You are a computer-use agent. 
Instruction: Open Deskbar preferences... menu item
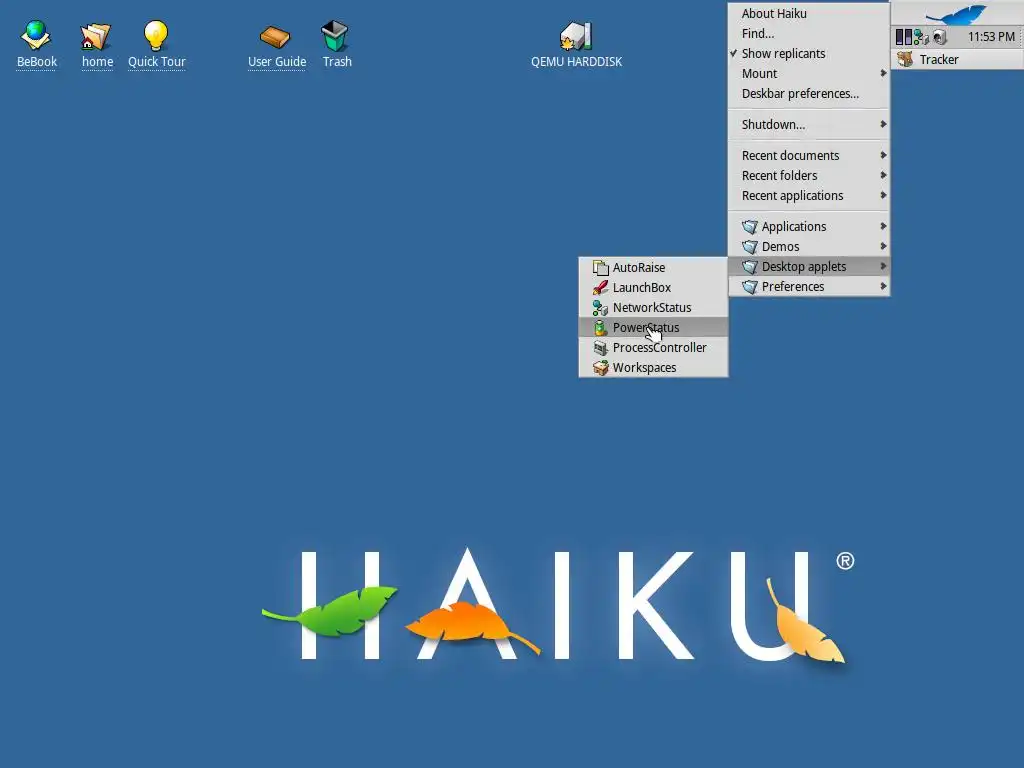tap(808, 94)
